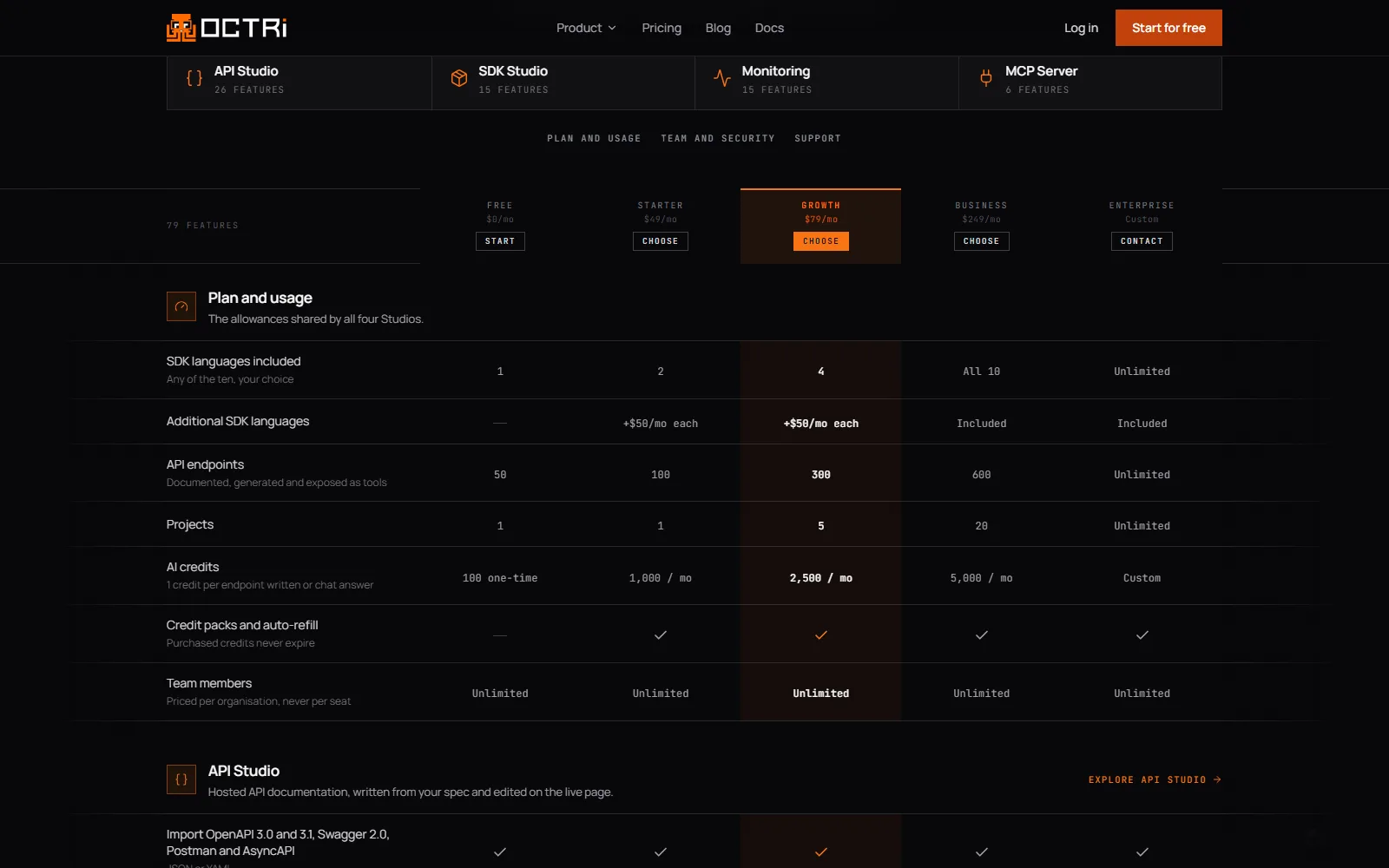This screenshot has height=868, width=1389.
Task: Open the Pricing page
Action: point(662,28)
